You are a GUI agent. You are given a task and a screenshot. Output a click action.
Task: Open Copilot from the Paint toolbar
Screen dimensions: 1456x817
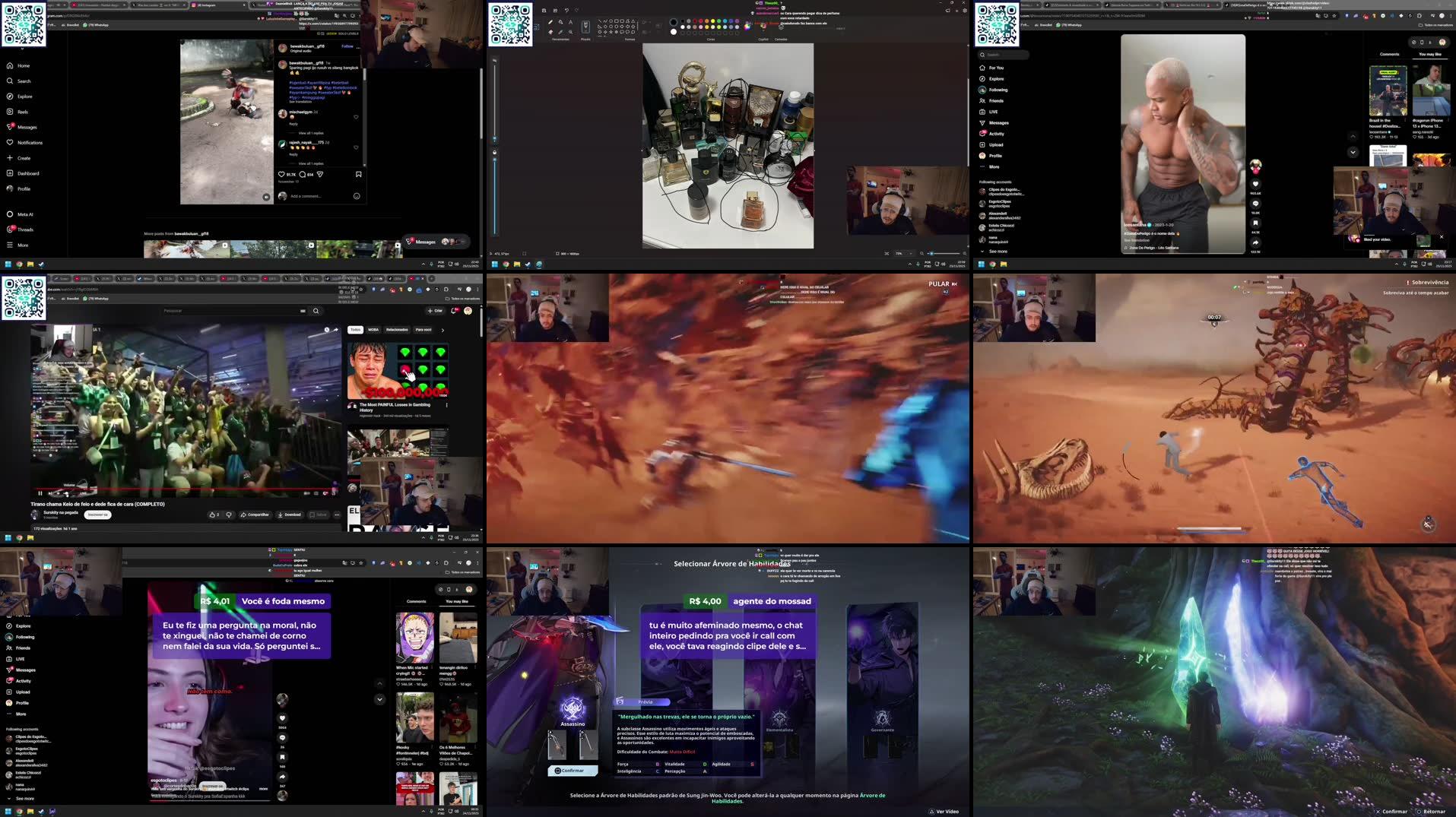coord(762,26)
